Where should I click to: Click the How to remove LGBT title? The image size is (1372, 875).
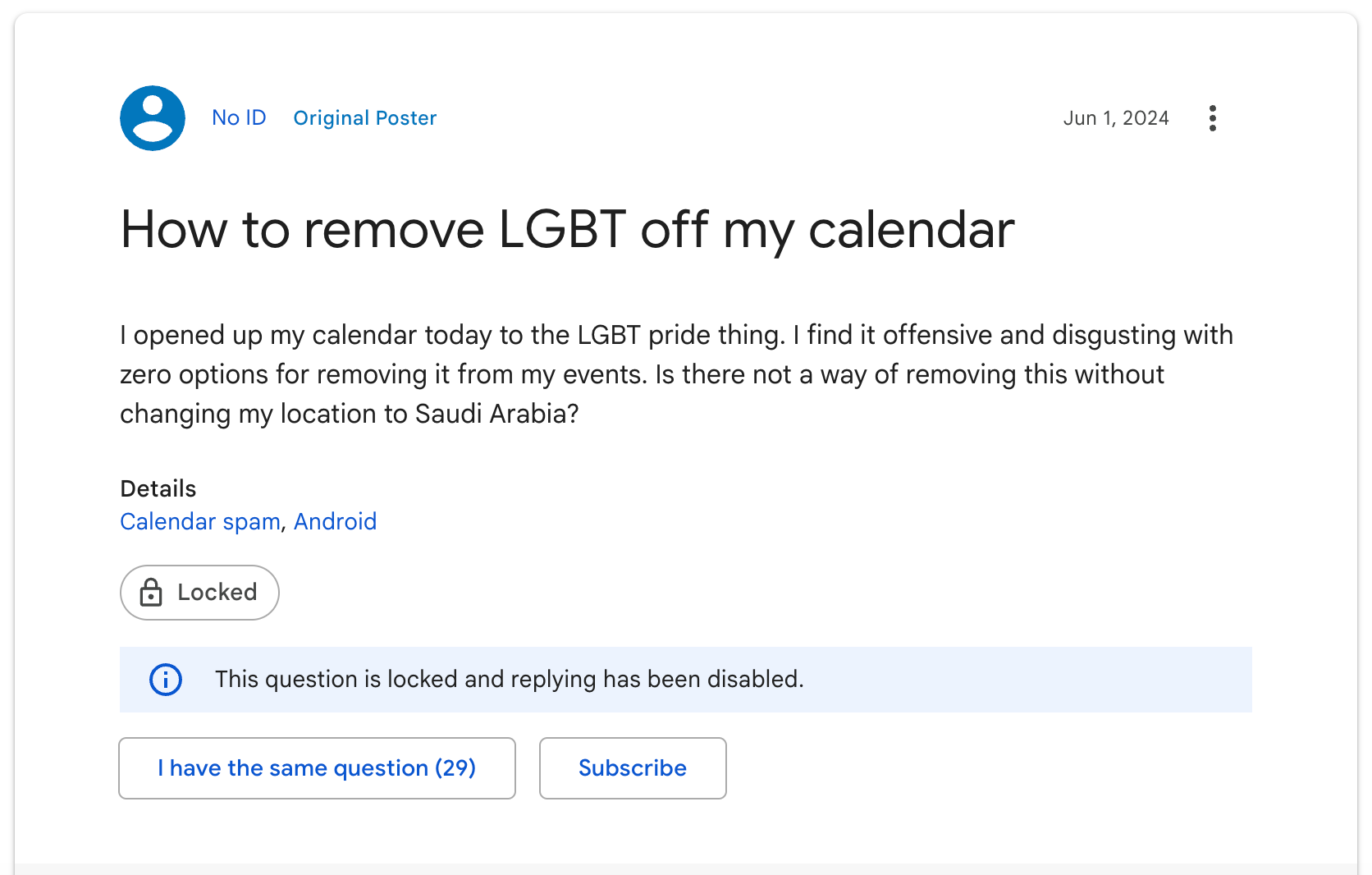pyautogui.click(x=566, y=230)
